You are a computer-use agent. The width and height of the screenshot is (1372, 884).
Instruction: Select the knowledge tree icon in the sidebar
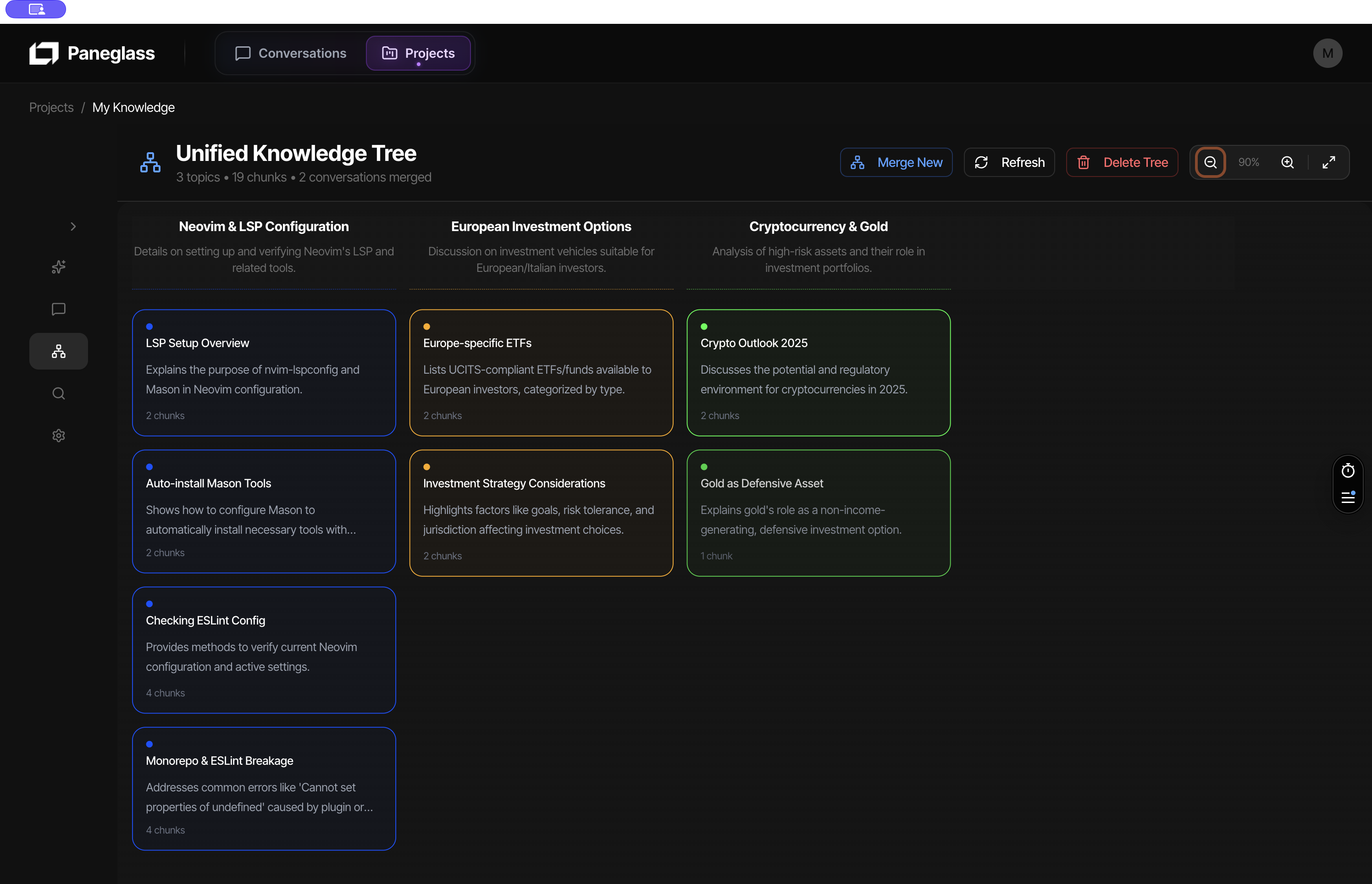point(58,351)
